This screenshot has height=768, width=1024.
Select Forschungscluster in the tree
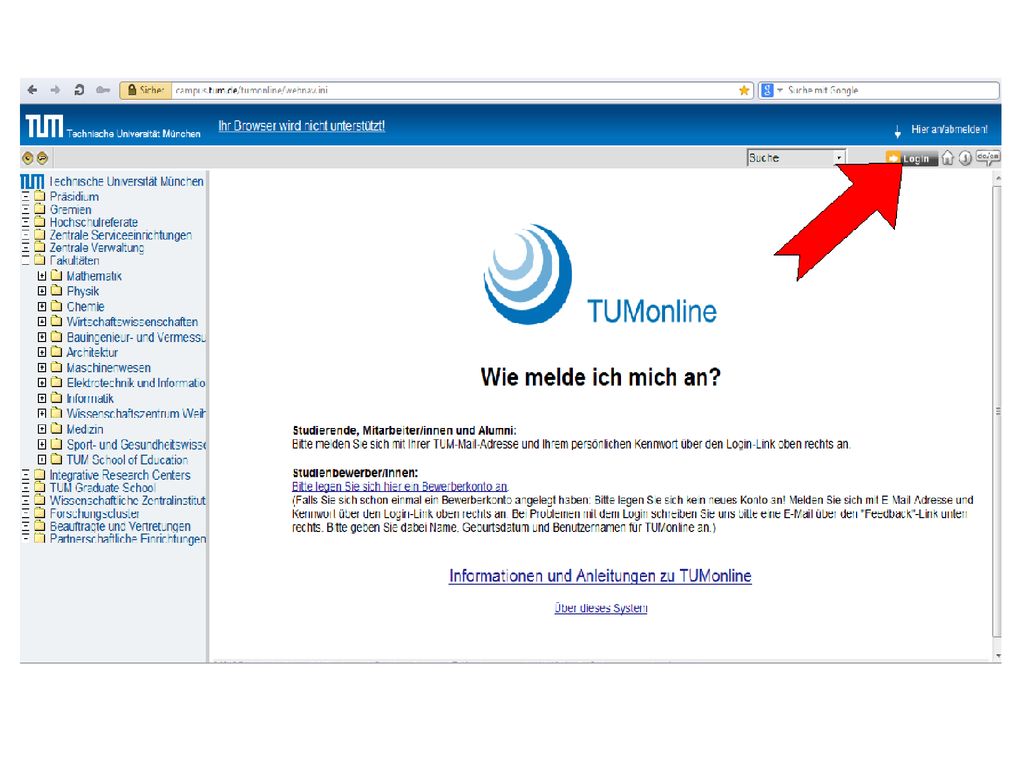click(95, 513)
